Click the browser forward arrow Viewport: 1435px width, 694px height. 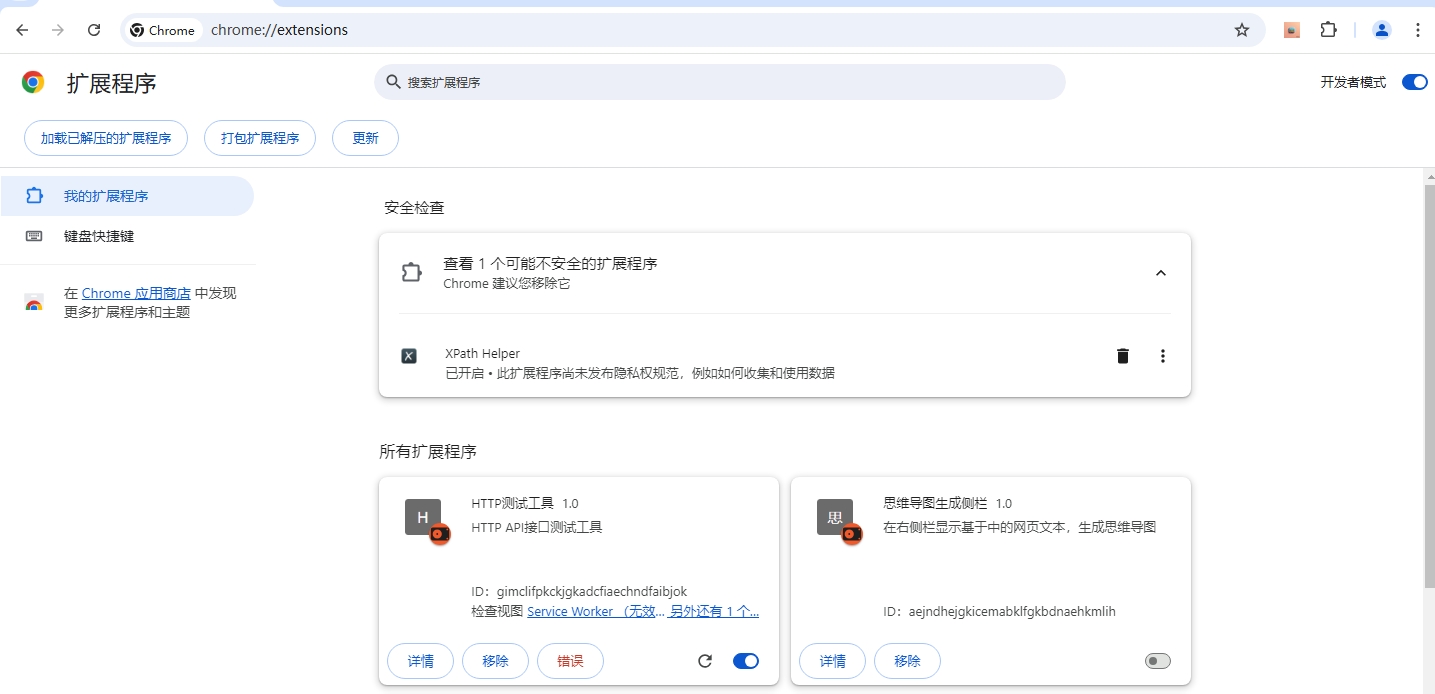pos(58,30)
